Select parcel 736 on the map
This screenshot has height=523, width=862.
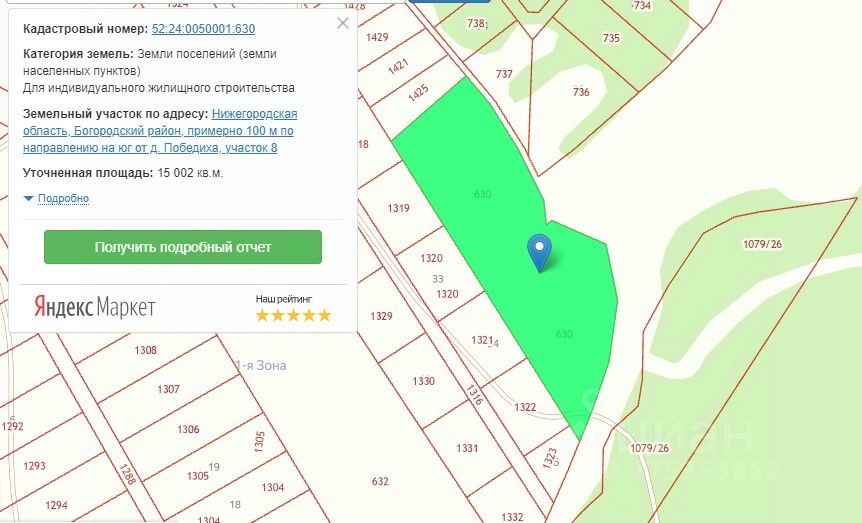point(581,92)
